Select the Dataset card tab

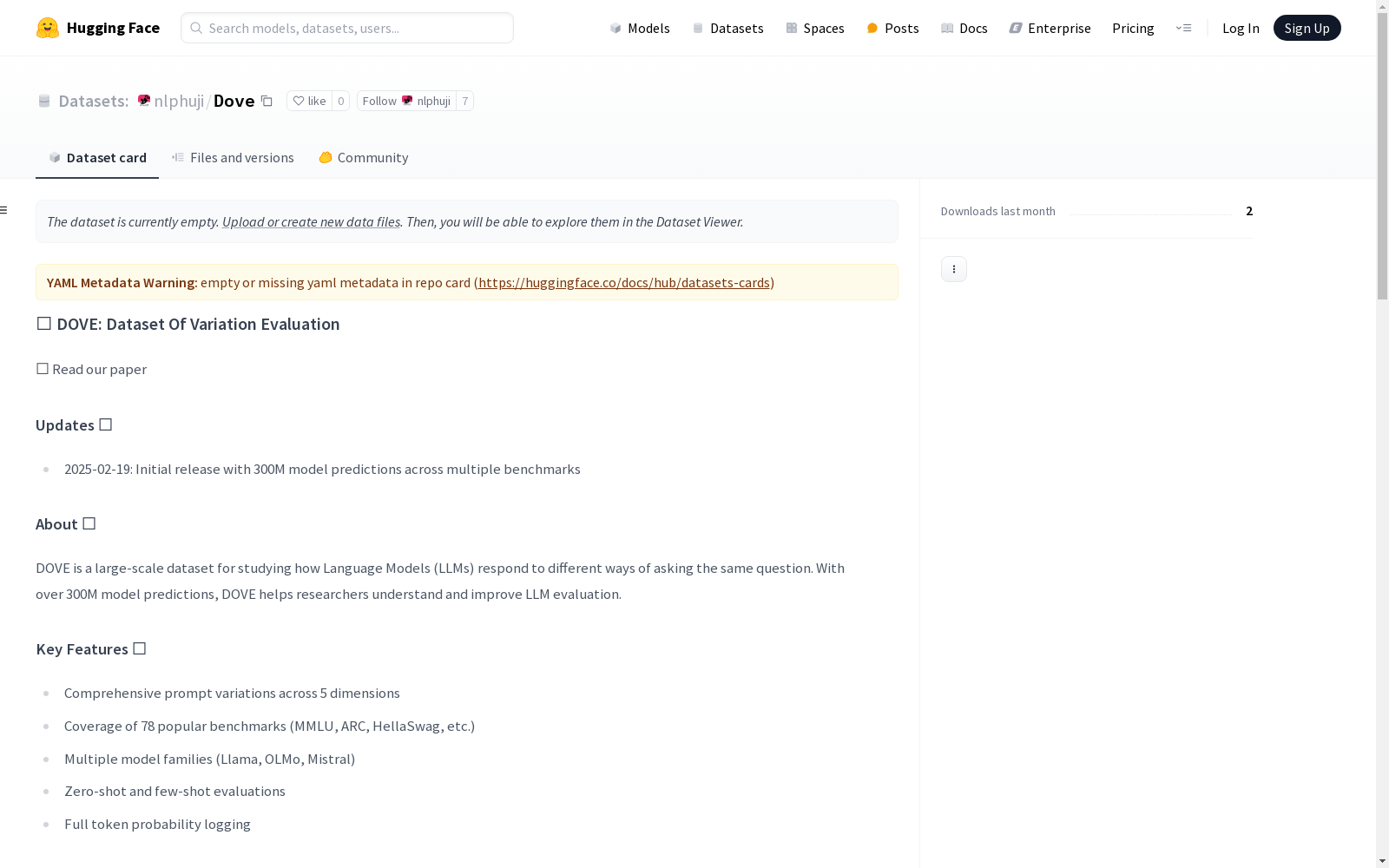pyautogui.click(x=97, y=157)
